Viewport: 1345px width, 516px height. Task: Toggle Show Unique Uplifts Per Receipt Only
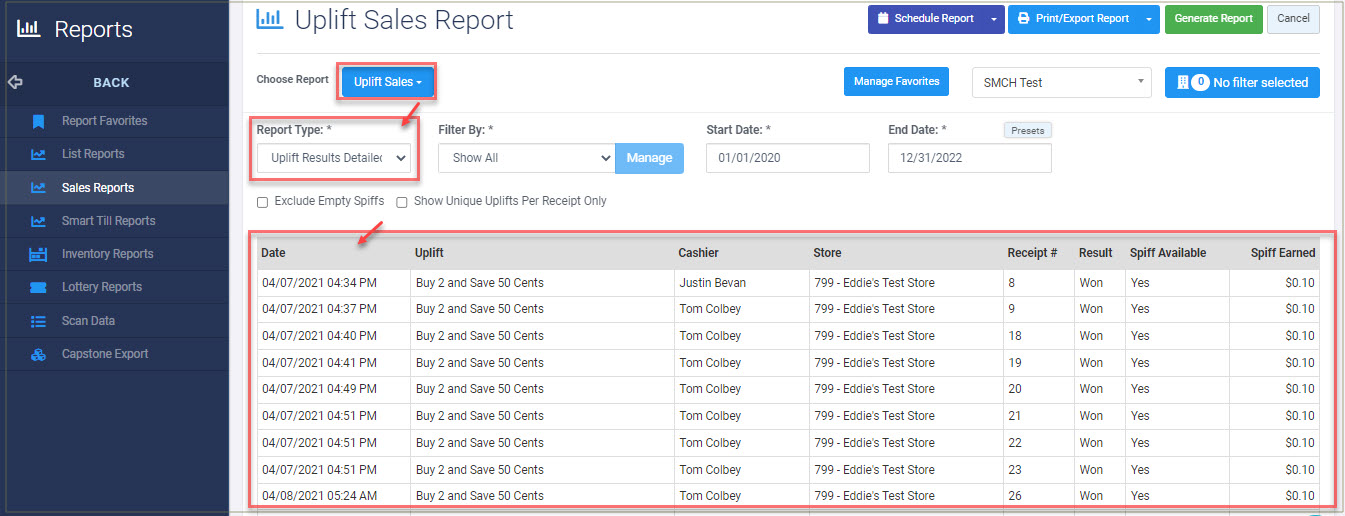click(x=402, y=202)
